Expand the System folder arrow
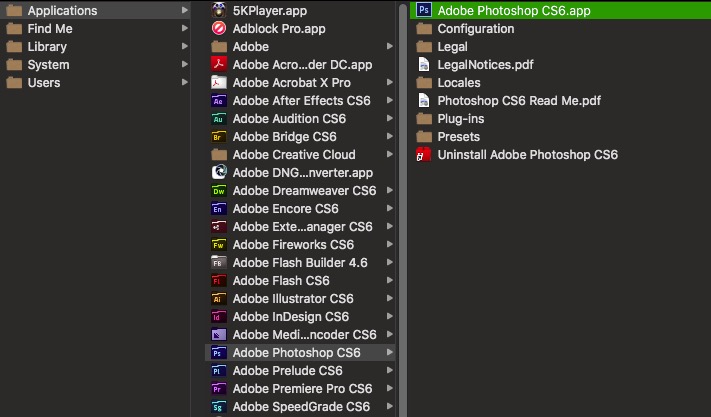The height and width of the screenshot is (417, 711). pos(185,64)
